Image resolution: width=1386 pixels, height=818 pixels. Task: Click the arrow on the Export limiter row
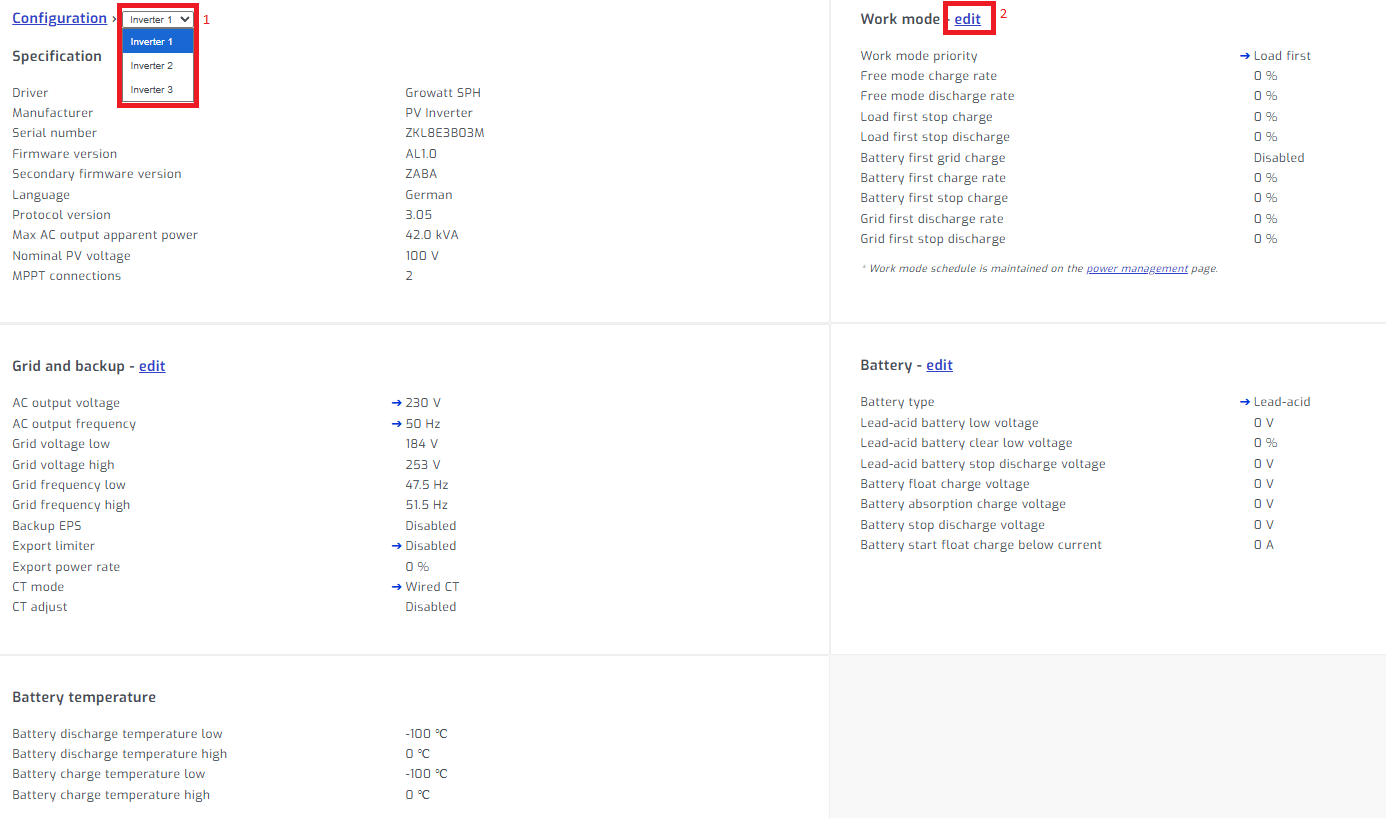[397, 546]
